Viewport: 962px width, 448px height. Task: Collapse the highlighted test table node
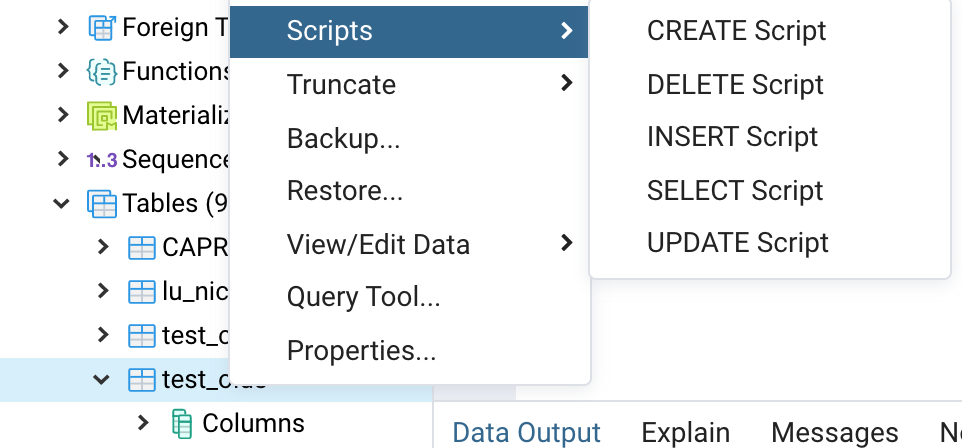(101, 379)
